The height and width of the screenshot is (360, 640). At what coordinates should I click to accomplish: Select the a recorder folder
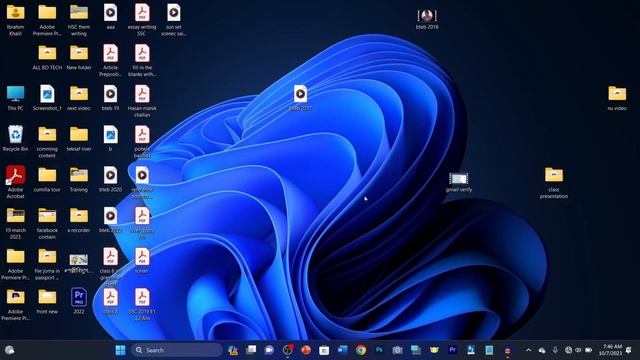click(x=79, y=220)
